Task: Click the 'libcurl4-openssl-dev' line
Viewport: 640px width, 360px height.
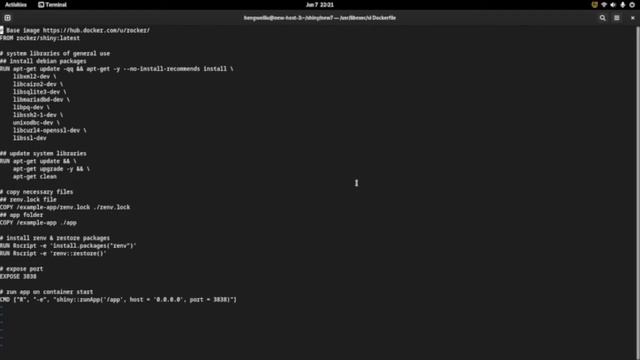Action: click(x=49, y=131)
